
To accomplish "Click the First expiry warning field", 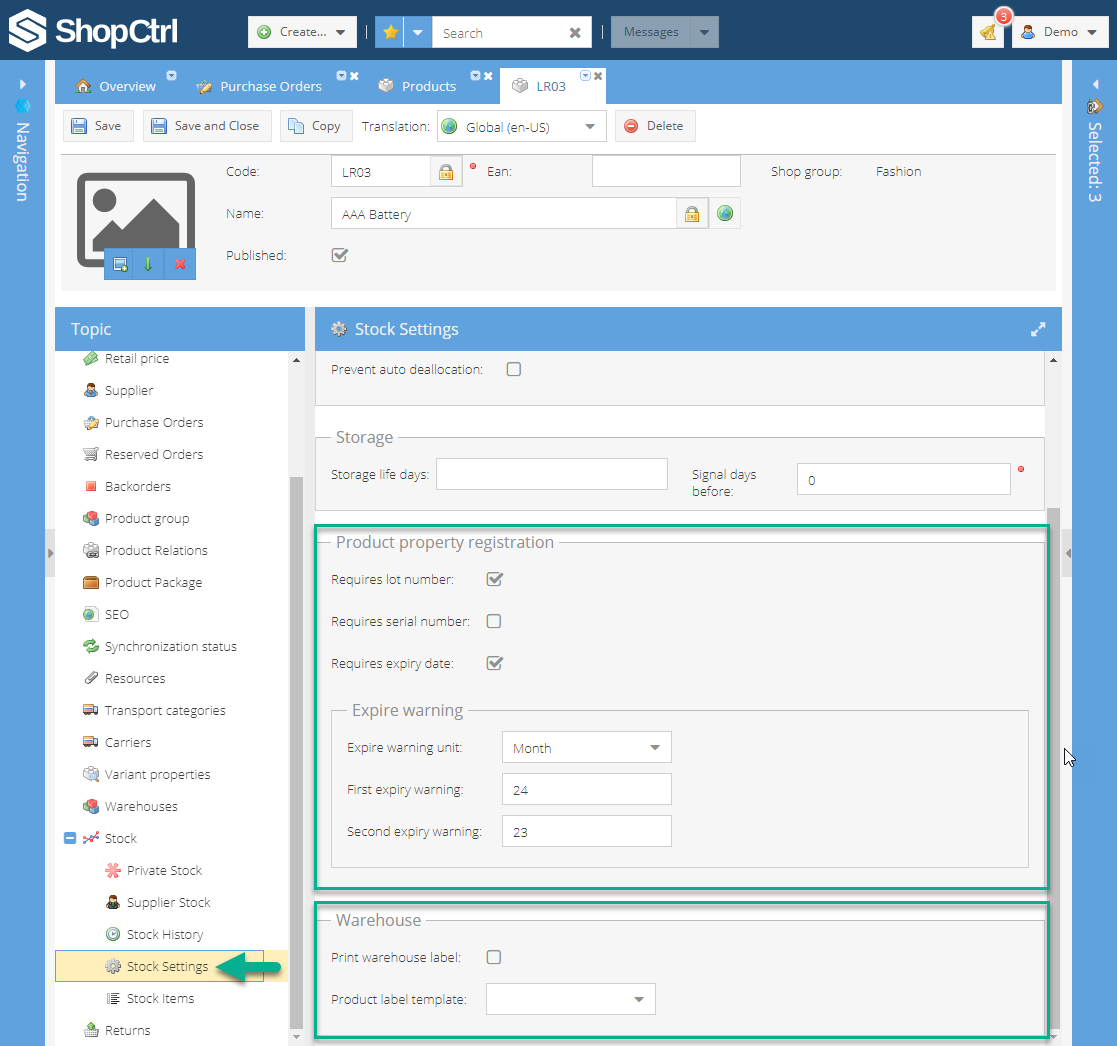I will [586, 789].
